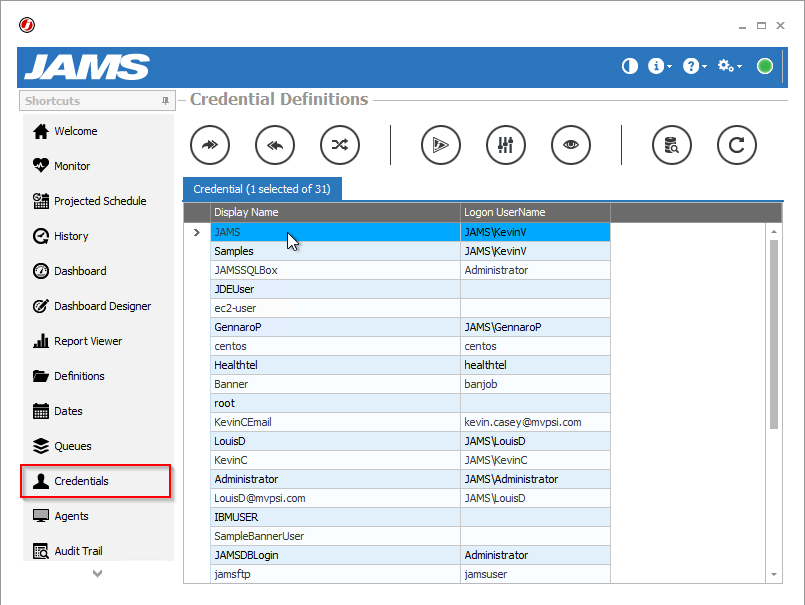The image size is (805, 605).
Task: Select the IBMUSER credential row
Action: 410,517
